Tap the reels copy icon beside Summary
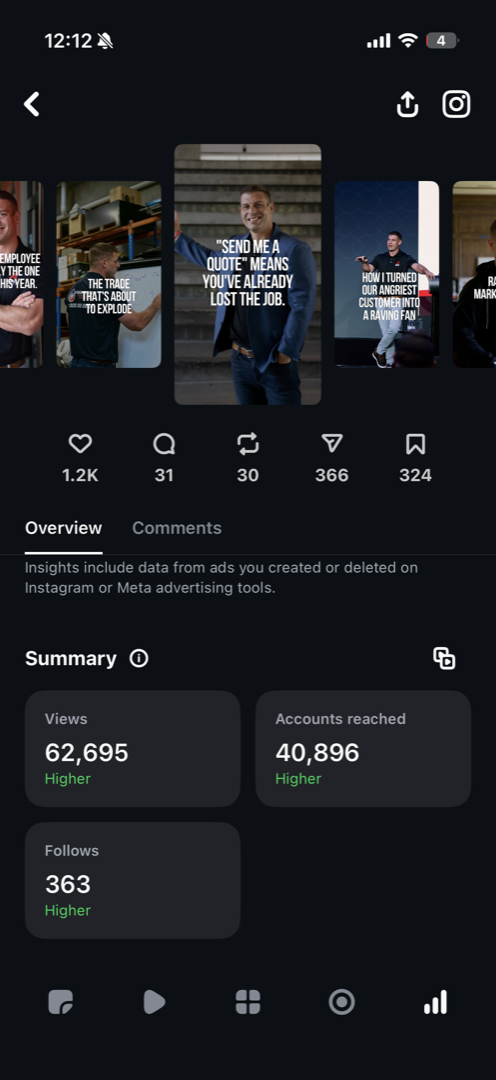This screenshot has width=496, height=1080. 444,658
